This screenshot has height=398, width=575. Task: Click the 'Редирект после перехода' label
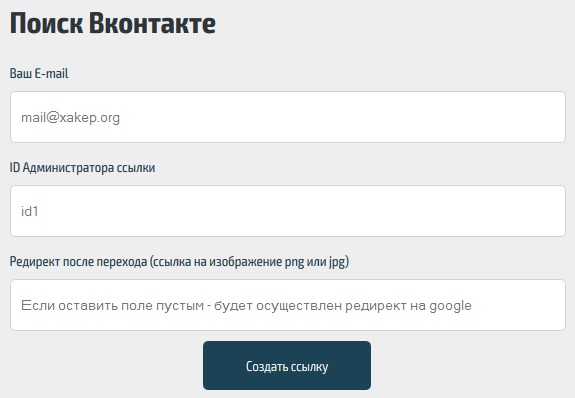pos(179,262)
